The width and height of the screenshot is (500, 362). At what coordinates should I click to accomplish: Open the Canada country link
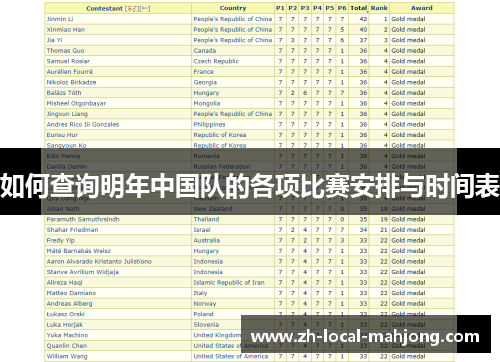click(x=205, y=51)
